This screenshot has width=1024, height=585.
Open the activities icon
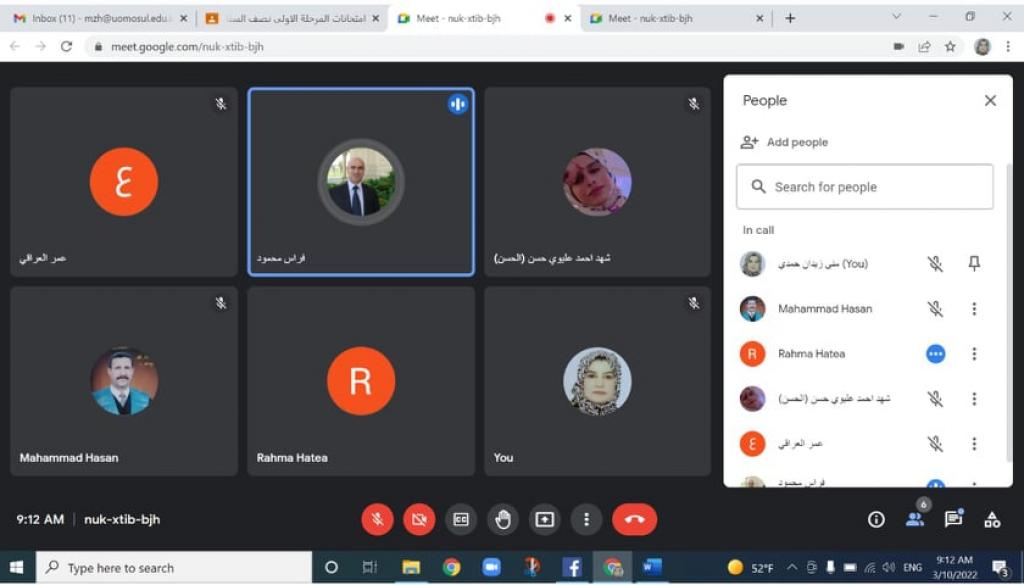tap(991, 519)
